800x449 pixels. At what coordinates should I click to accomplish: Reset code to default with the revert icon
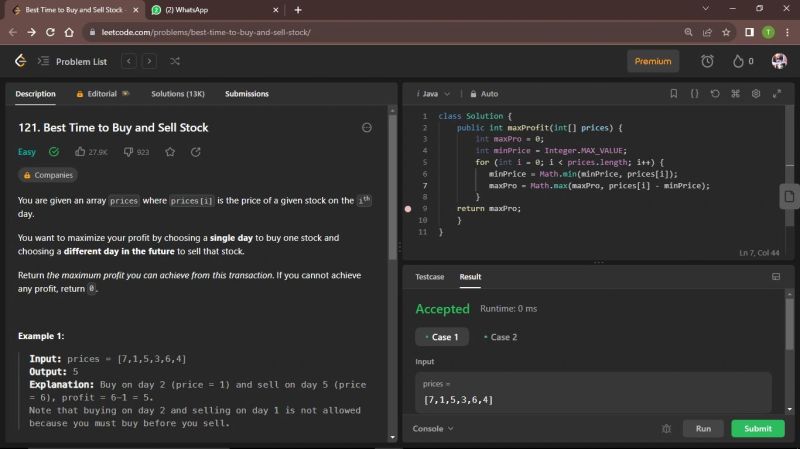click(x=714, y=94)
